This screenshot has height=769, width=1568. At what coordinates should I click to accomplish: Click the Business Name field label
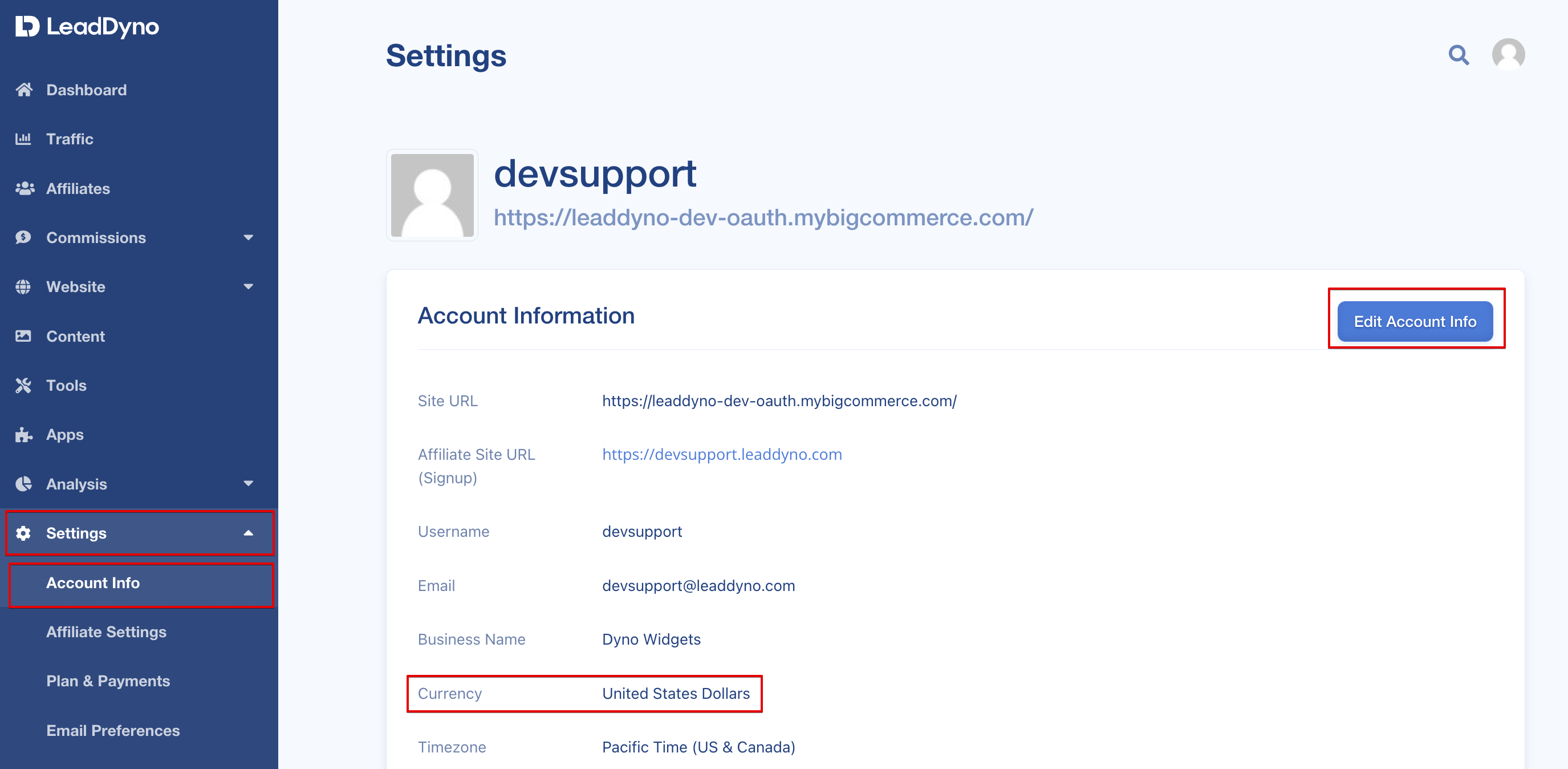point(472,640)
